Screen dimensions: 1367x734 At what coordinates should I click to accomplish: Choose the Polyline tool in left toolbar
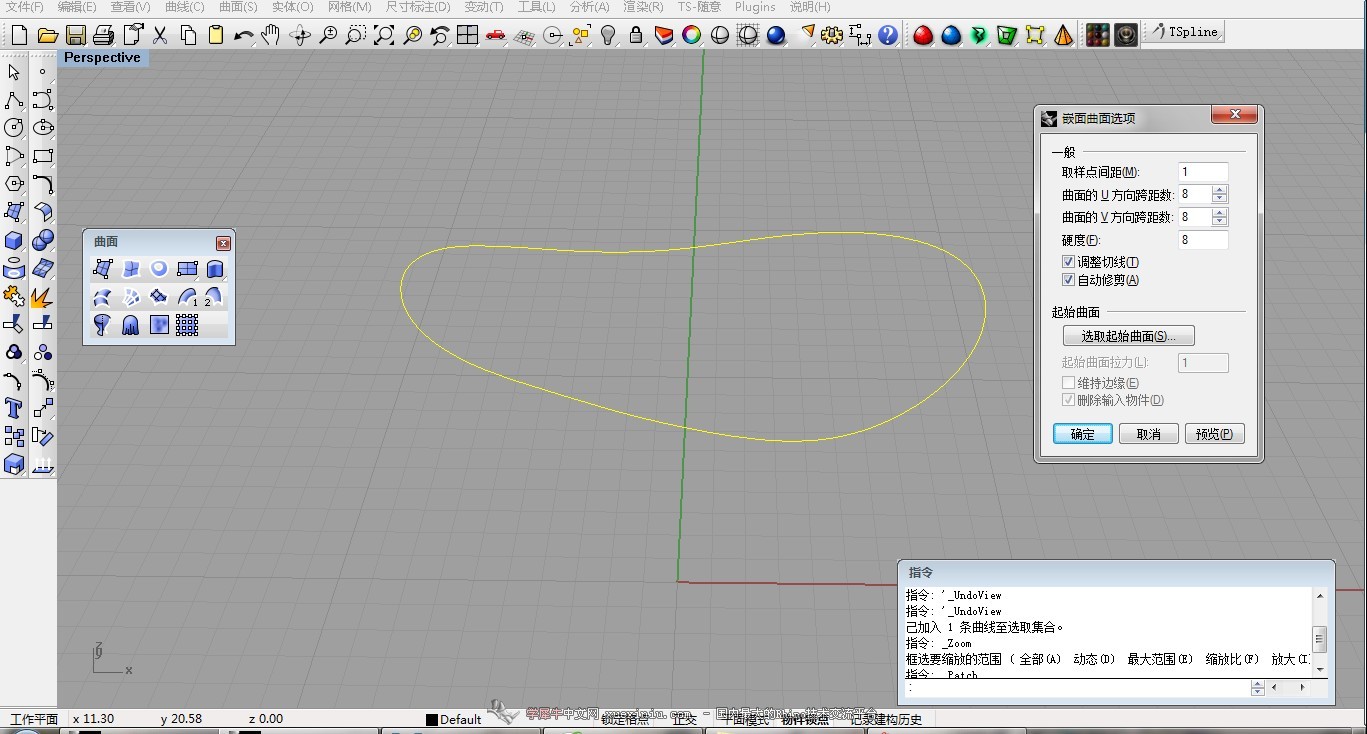point(14,100)
